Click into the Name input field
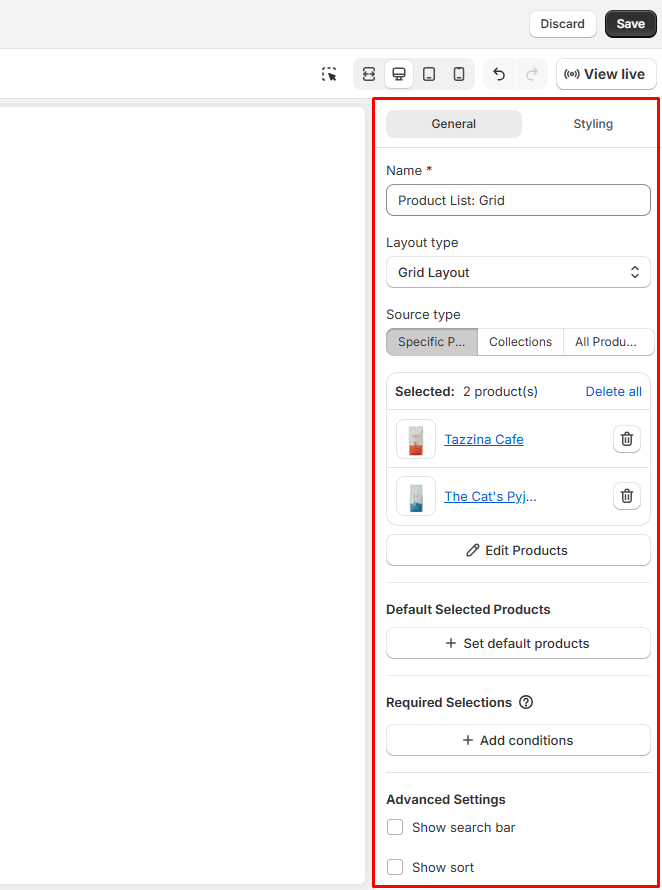Image resolution: width=662 pixels, height=890 pixels. [518, 200]
